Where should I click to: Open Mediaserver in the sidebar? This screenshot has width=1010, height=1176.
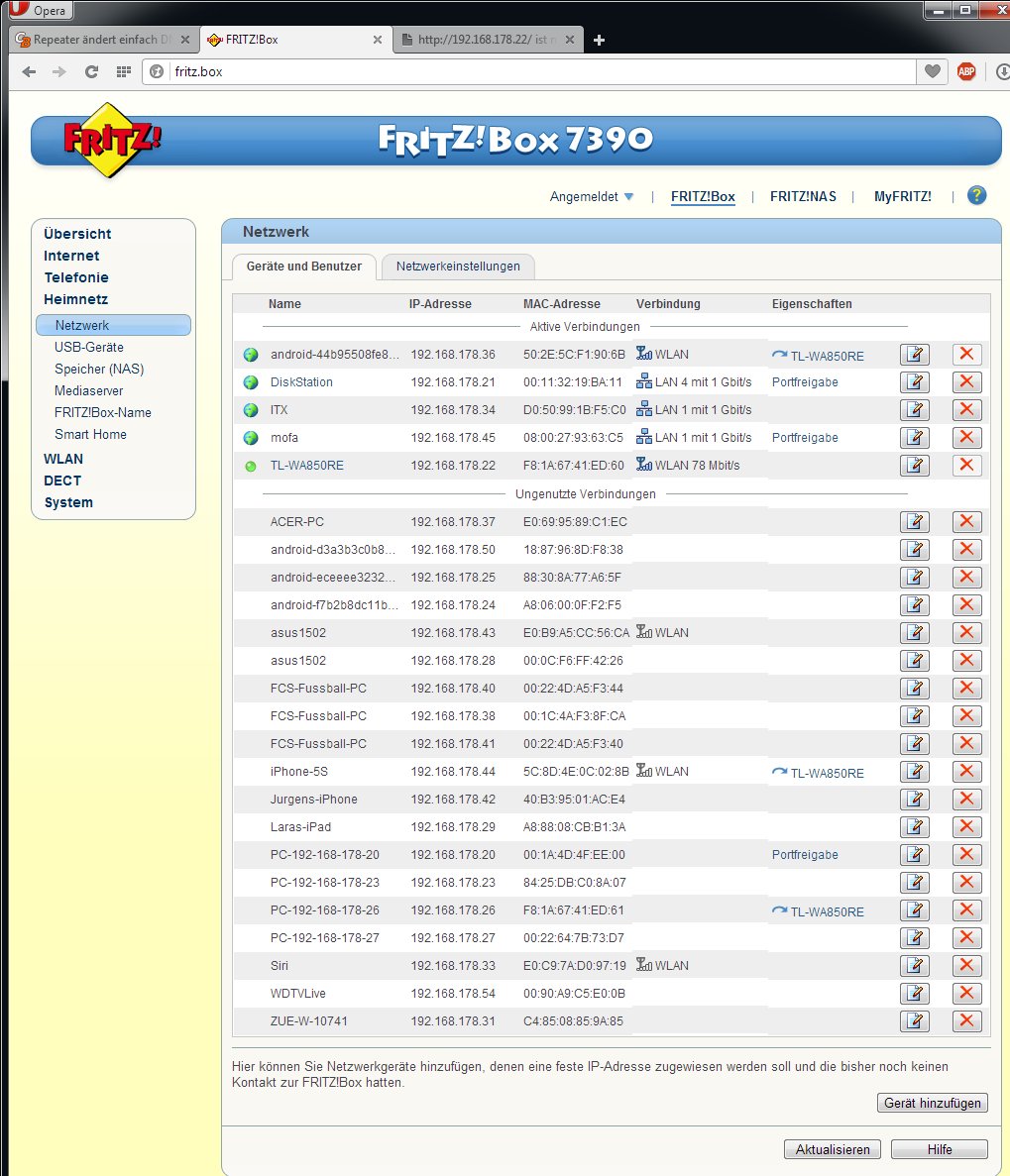tap(88, 390)
